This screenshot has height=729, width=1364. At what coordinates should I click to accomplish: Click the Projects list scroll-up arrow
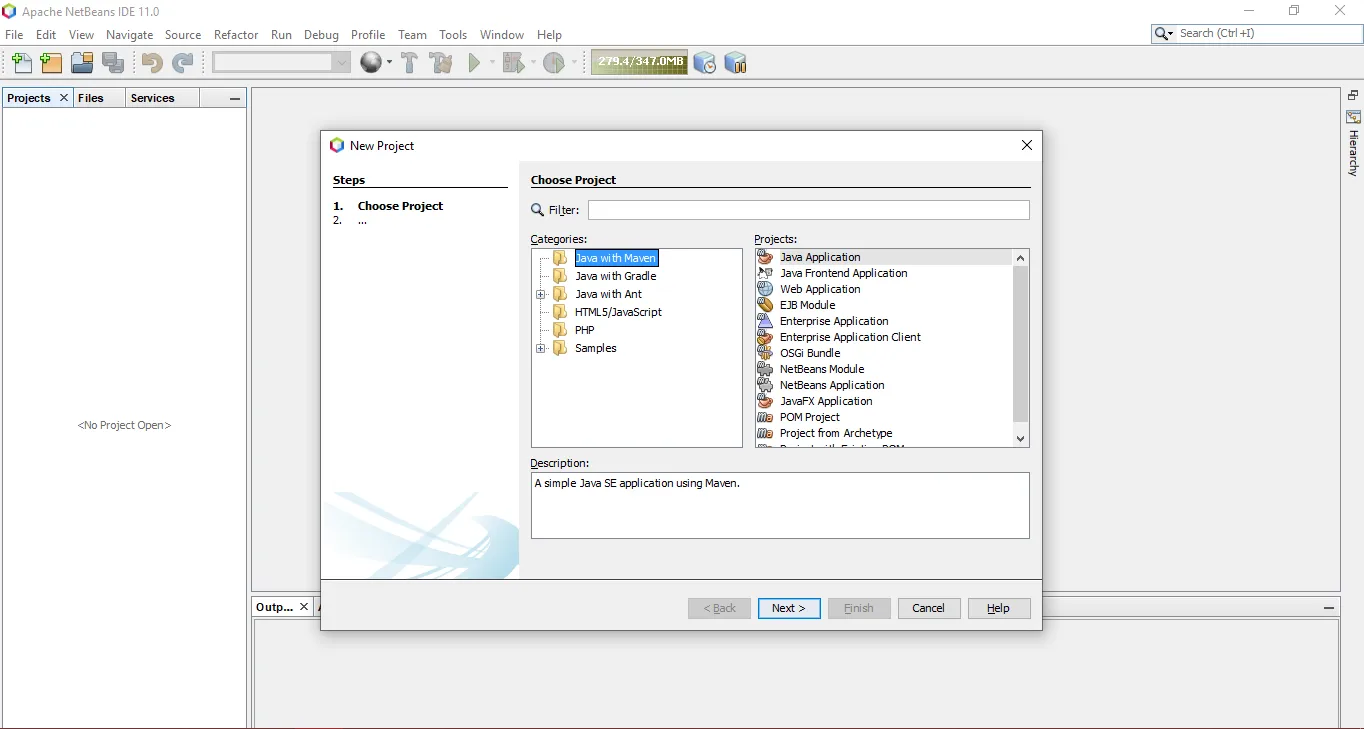pos(1020,258)
